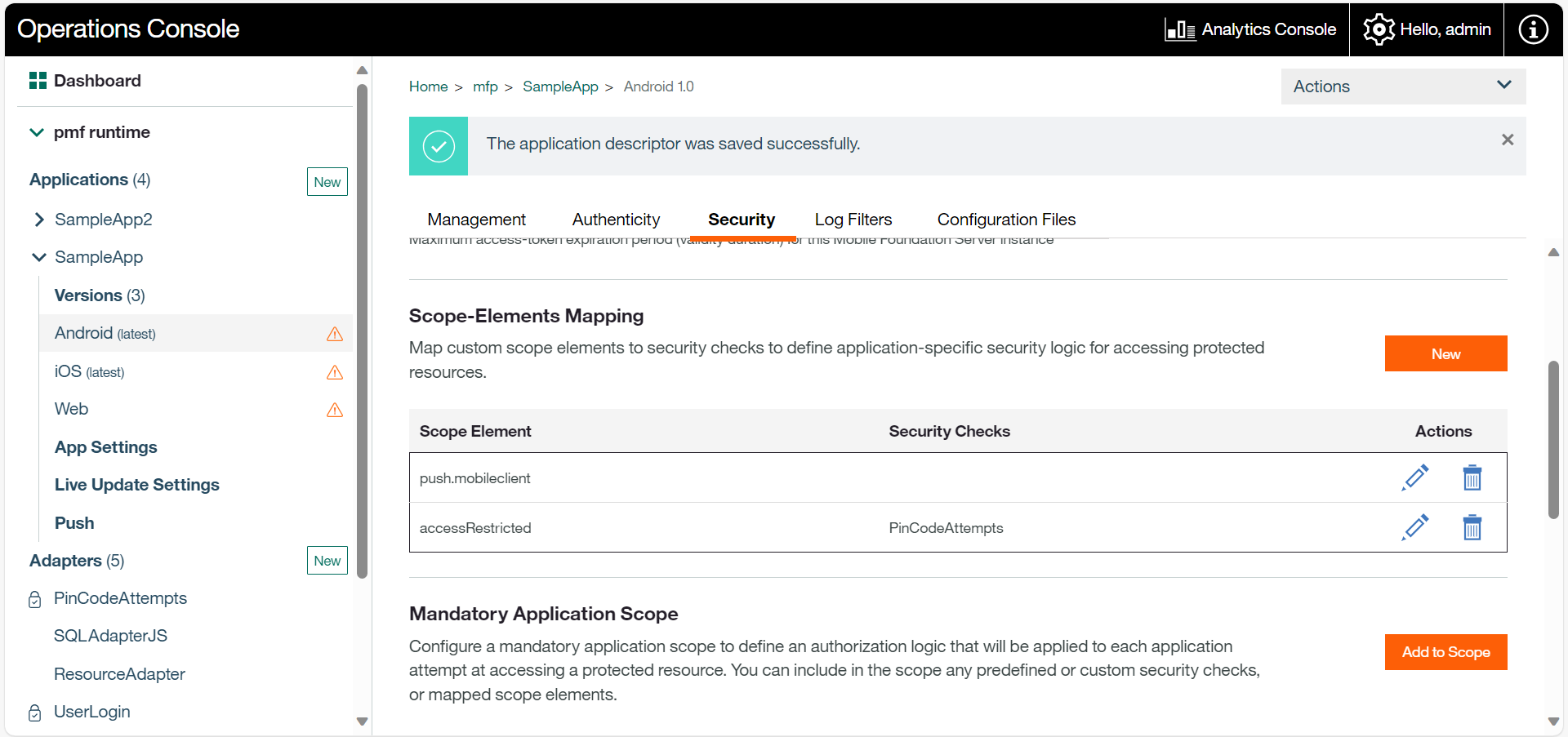Open the Configuration Files tab

coord(1006,220)
